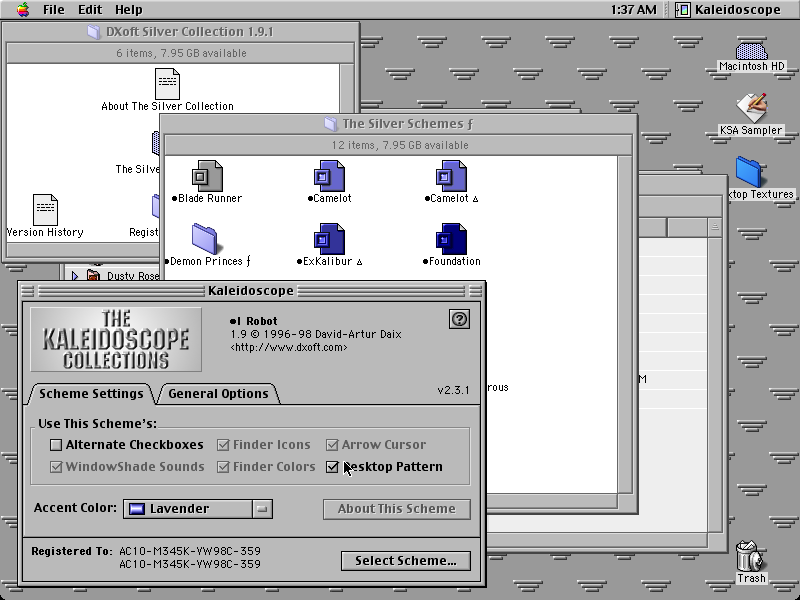The image size is (800, 600).
Task: Click '6 items, 7.95 GB available' status text
Action: pyautogui.click(x=181, y=53)
